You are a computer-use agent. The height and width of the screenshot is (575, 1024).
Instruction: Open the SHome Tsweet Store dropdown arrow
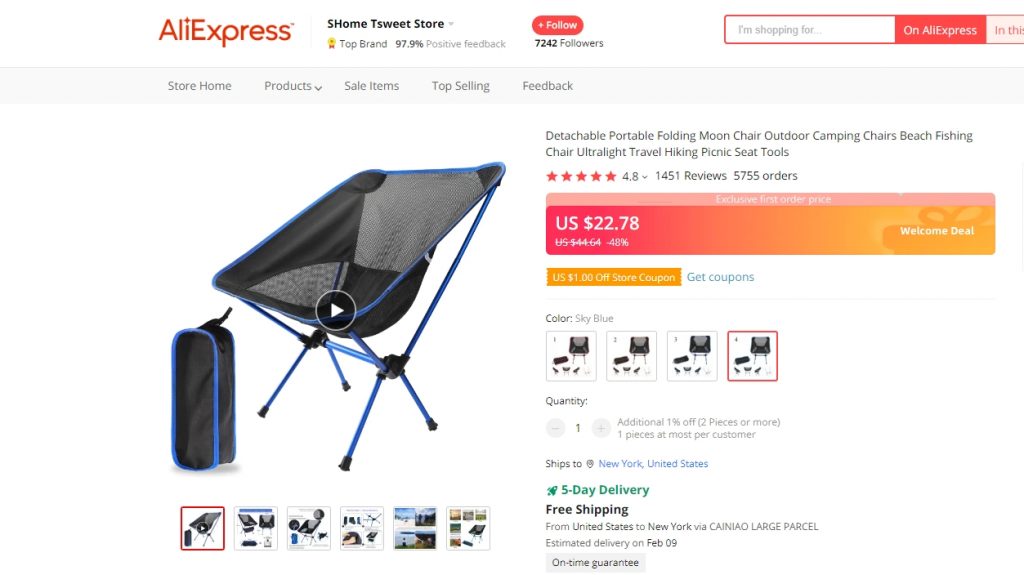[x=451, y=24]
